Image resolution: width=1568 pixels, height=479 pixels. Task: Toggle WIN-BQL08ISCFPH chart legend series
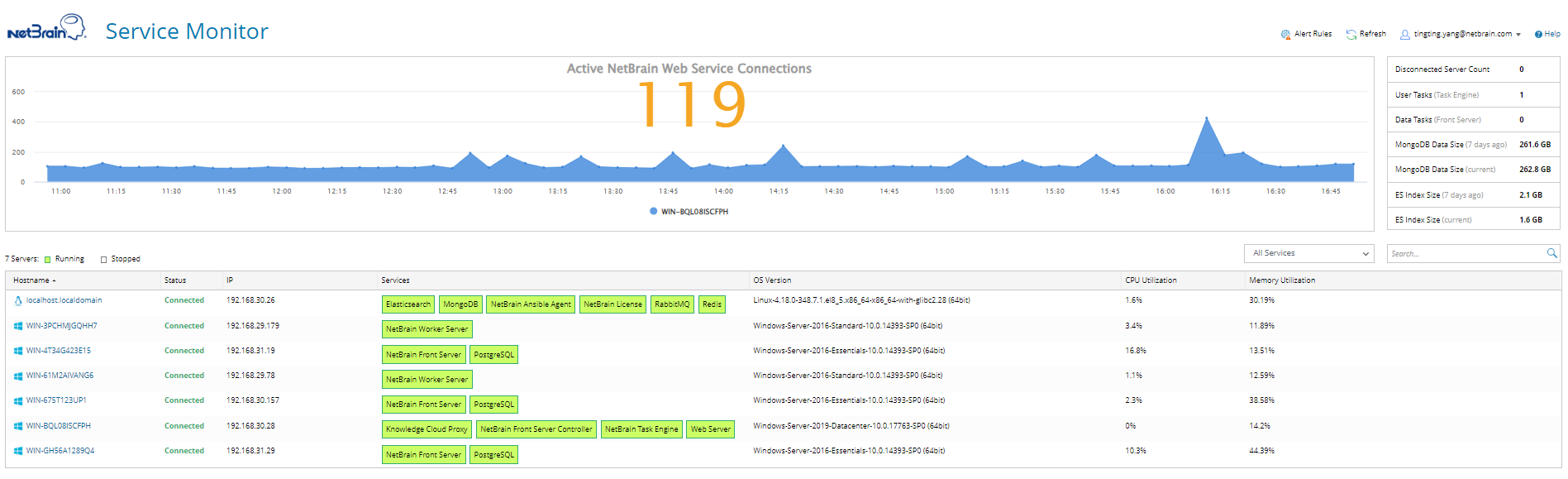click(689, 212)
